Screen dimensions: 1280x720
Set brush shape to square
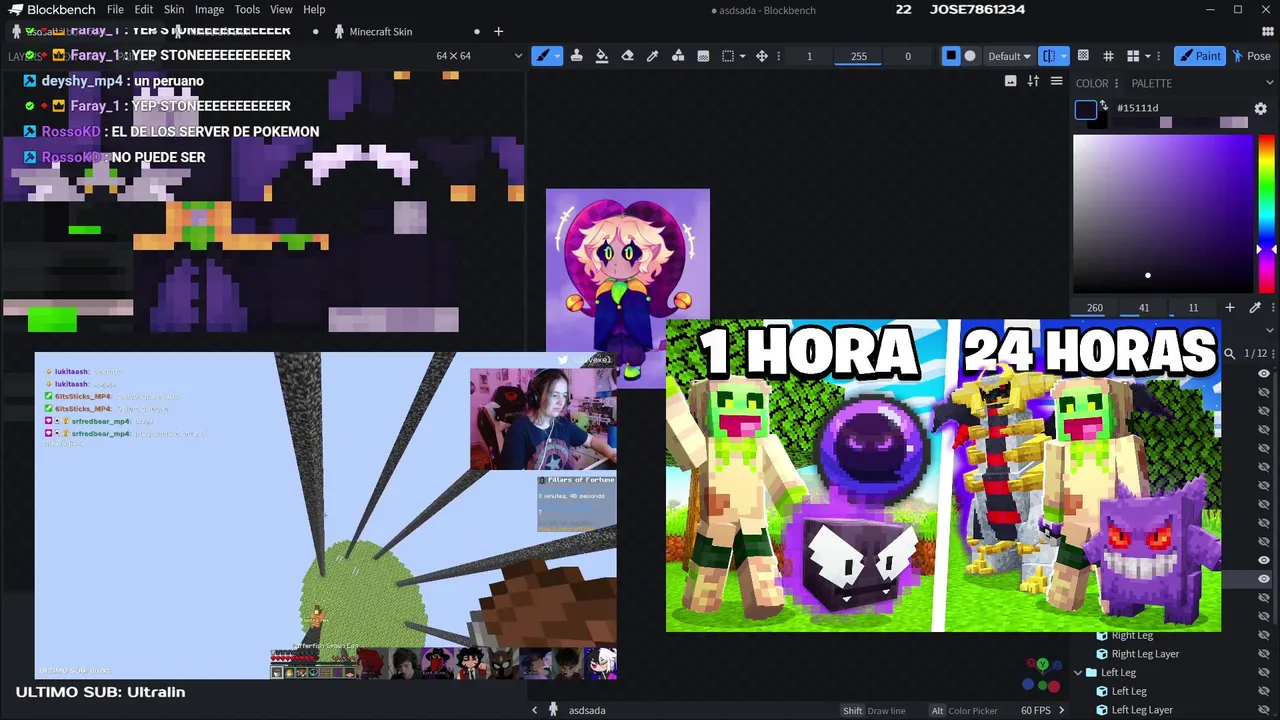pyautogui.click(x=951, y=56)
